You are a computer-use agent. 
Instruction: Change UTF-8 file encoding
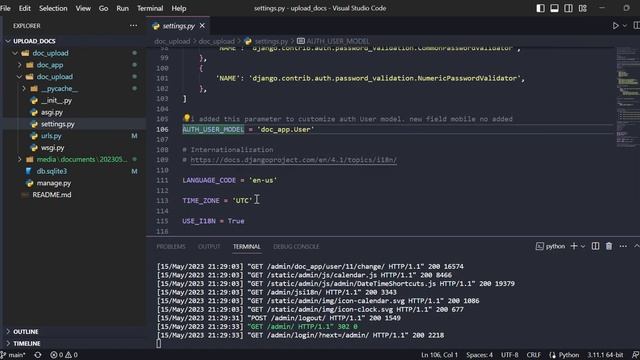coord(509,355)
